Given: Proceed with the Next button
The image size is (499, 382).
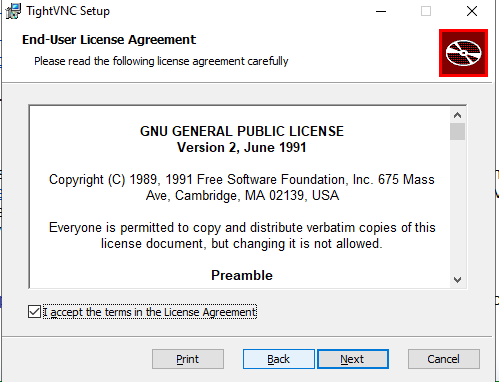Looking at the screenshot, I should point(353,359).
